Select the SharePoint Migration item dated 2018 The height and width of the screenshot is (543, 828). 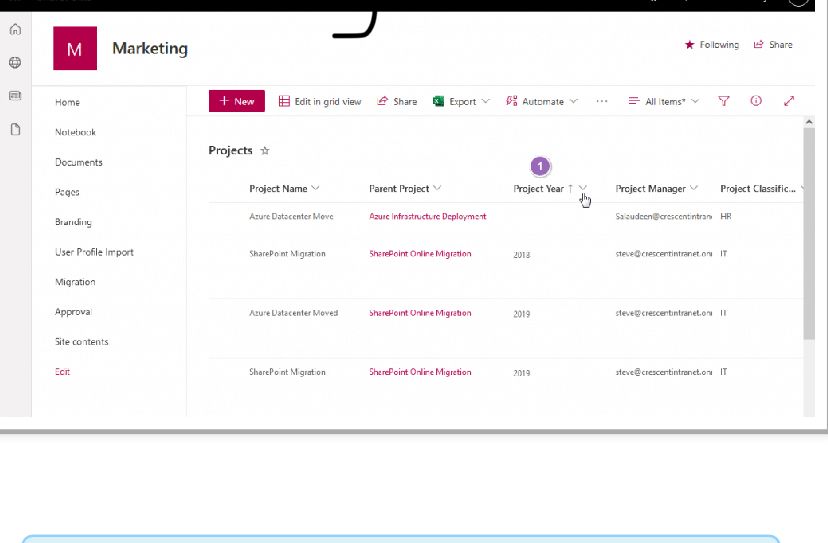[287, 254]
